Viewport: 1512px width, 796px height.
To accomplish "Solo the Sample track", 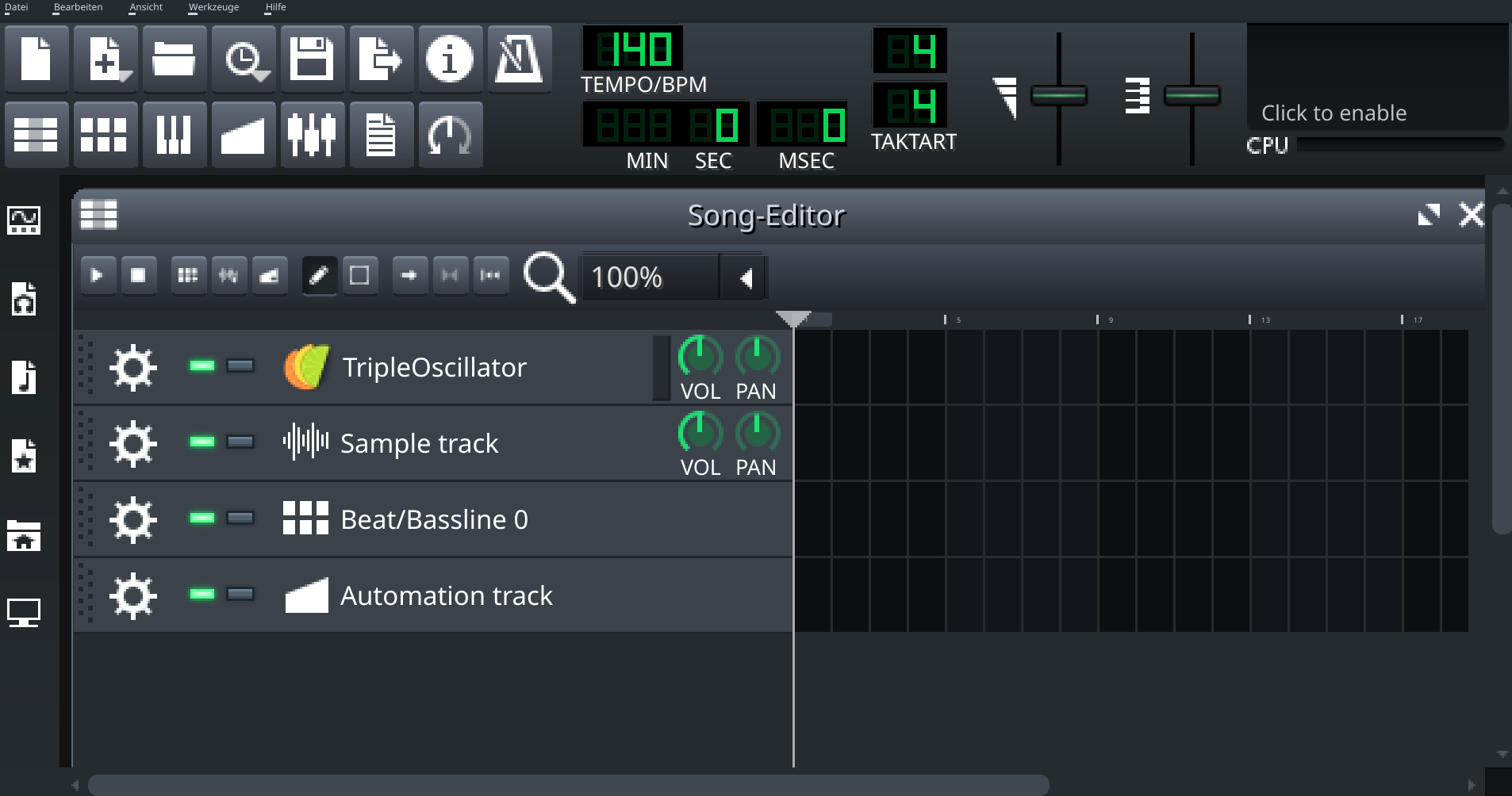I will pyautogui.click(x=240, y=442).
